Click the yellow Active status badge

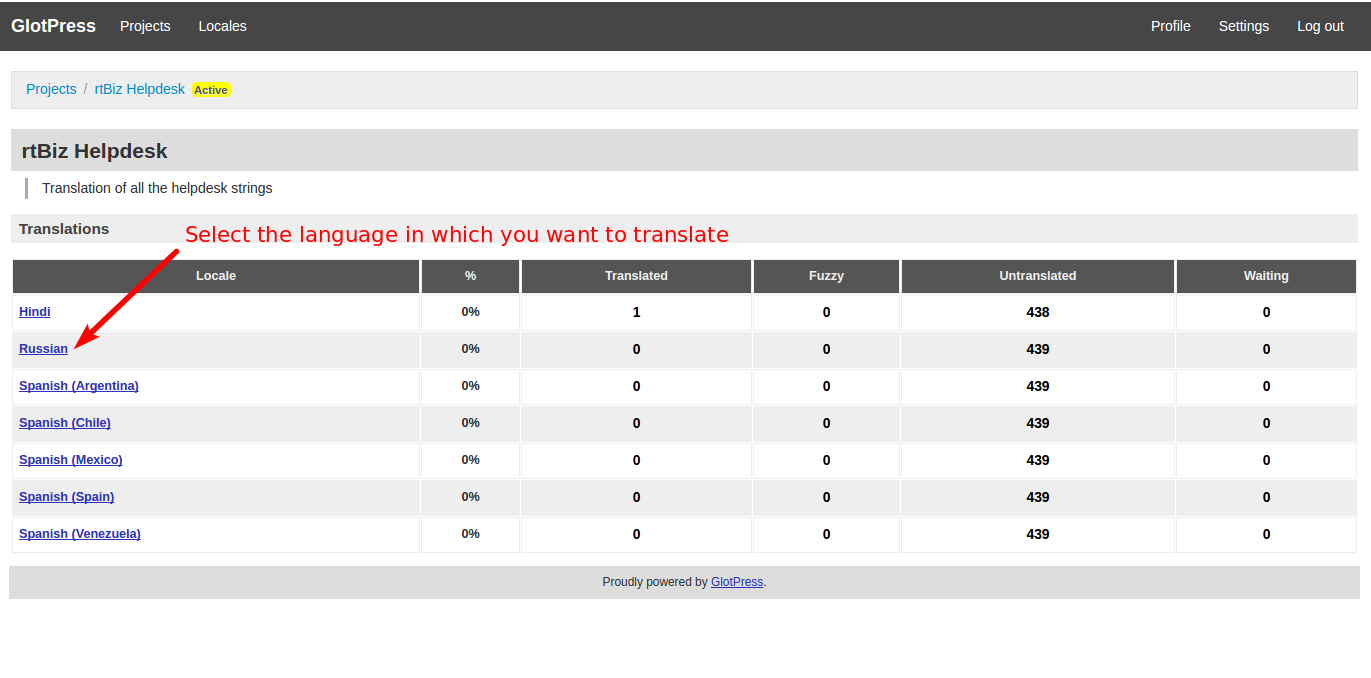[x=211, y=90]
